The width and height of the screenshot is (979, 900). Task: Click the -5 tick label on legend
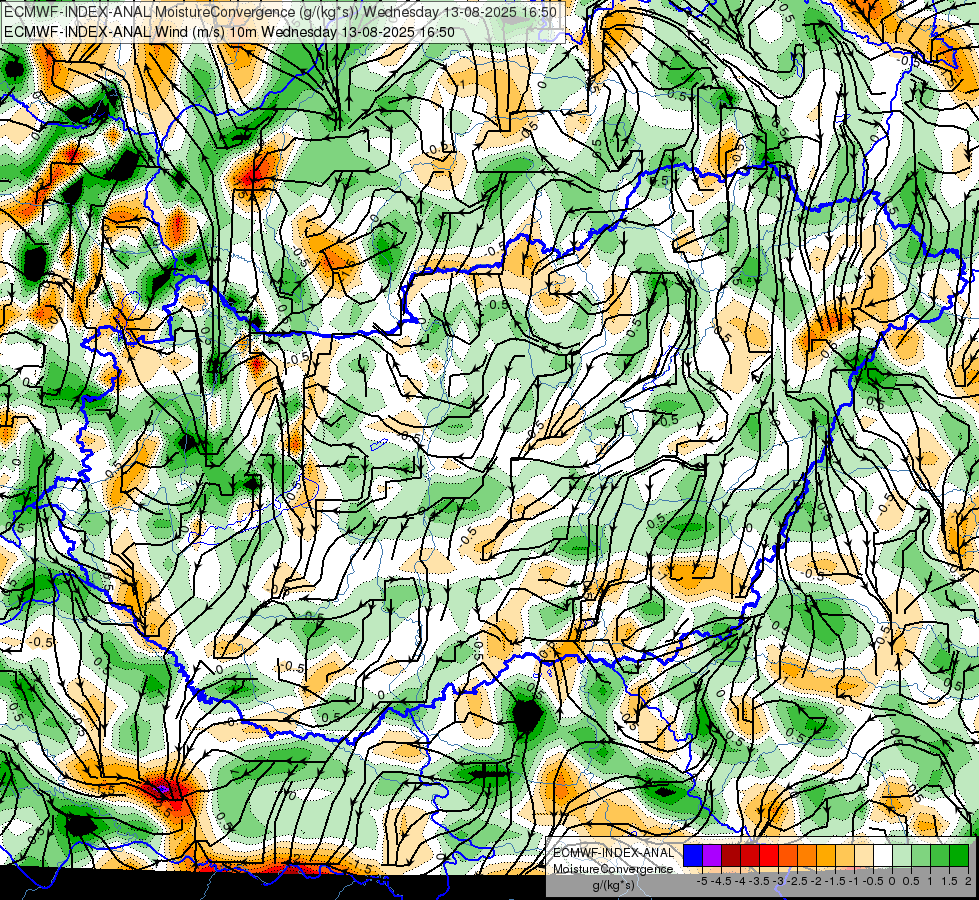(702, 881)
